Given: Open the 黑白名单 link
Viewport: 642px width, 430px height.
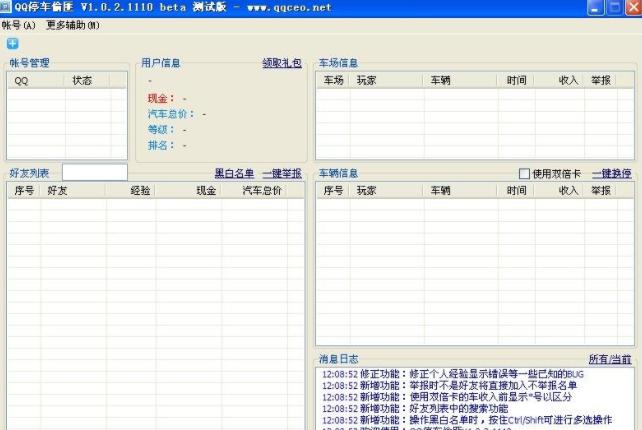Looking at the screenshot, I should coord(234,174).
